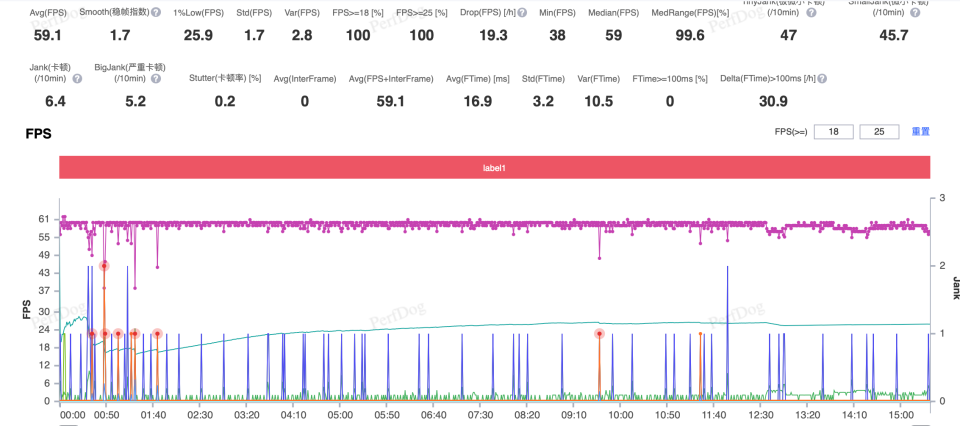Click the FPS dip point near 09:35
The image size is (960, 426).
point(599,258)
